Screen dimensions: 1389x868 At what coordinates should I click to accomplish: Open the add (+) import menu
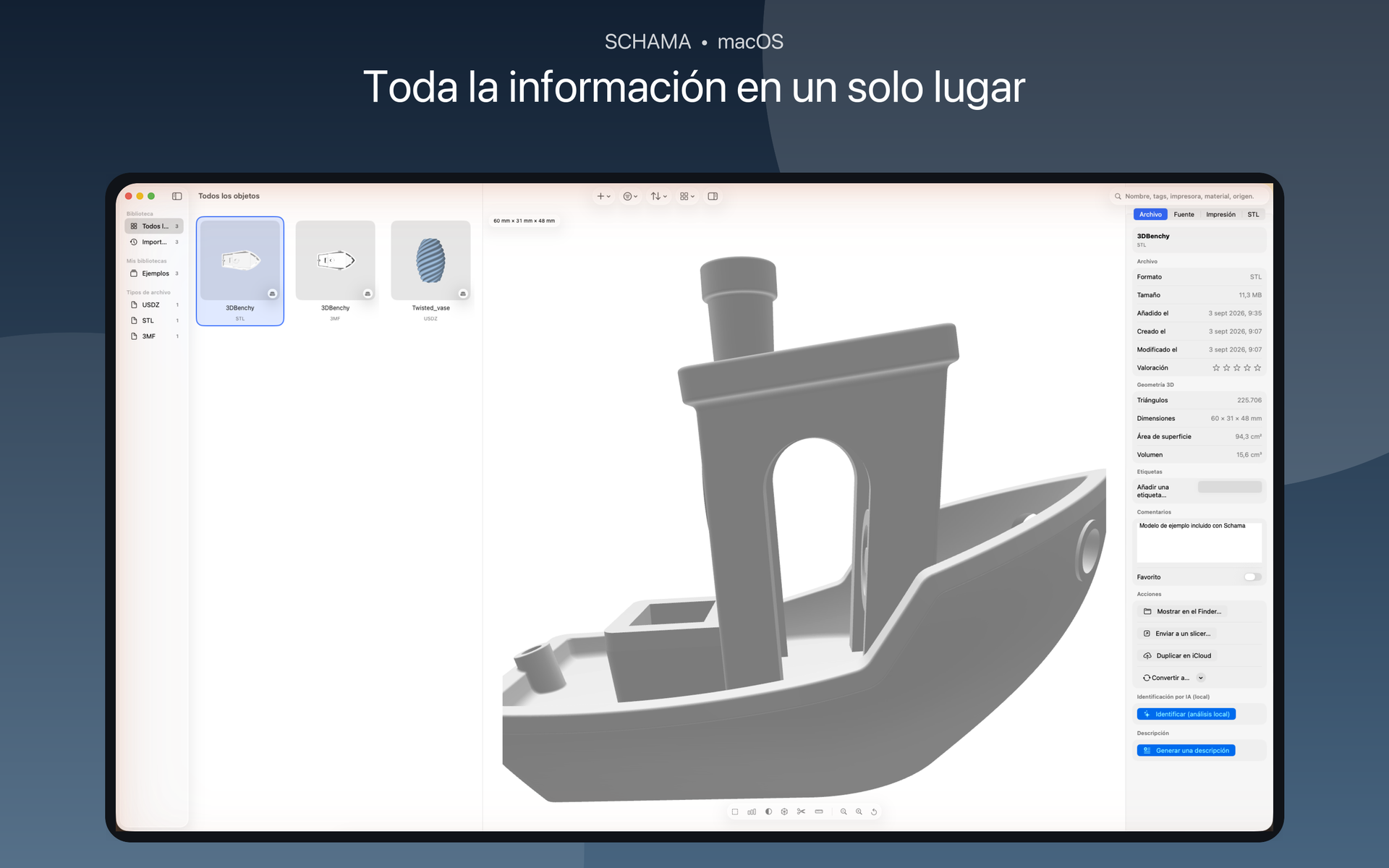point(603,196)
